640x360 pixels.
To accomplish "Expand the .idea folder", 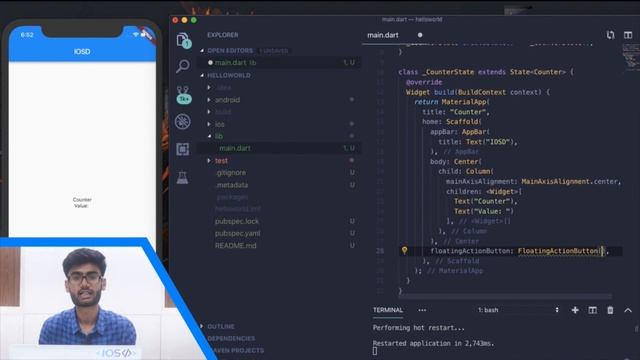I will pyautogui.click(x=209, y=87).
